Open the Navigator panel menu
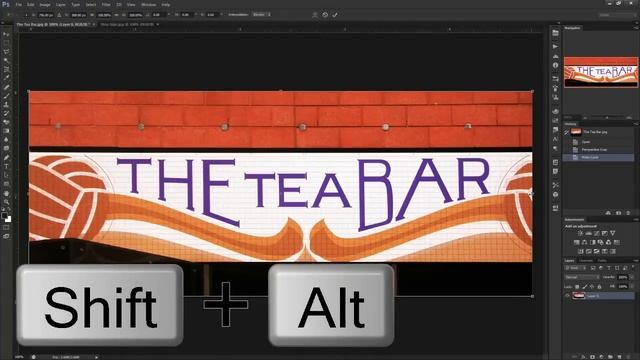Image resolution: width=640 pixels, height=360 pixels. pos(636,28)
